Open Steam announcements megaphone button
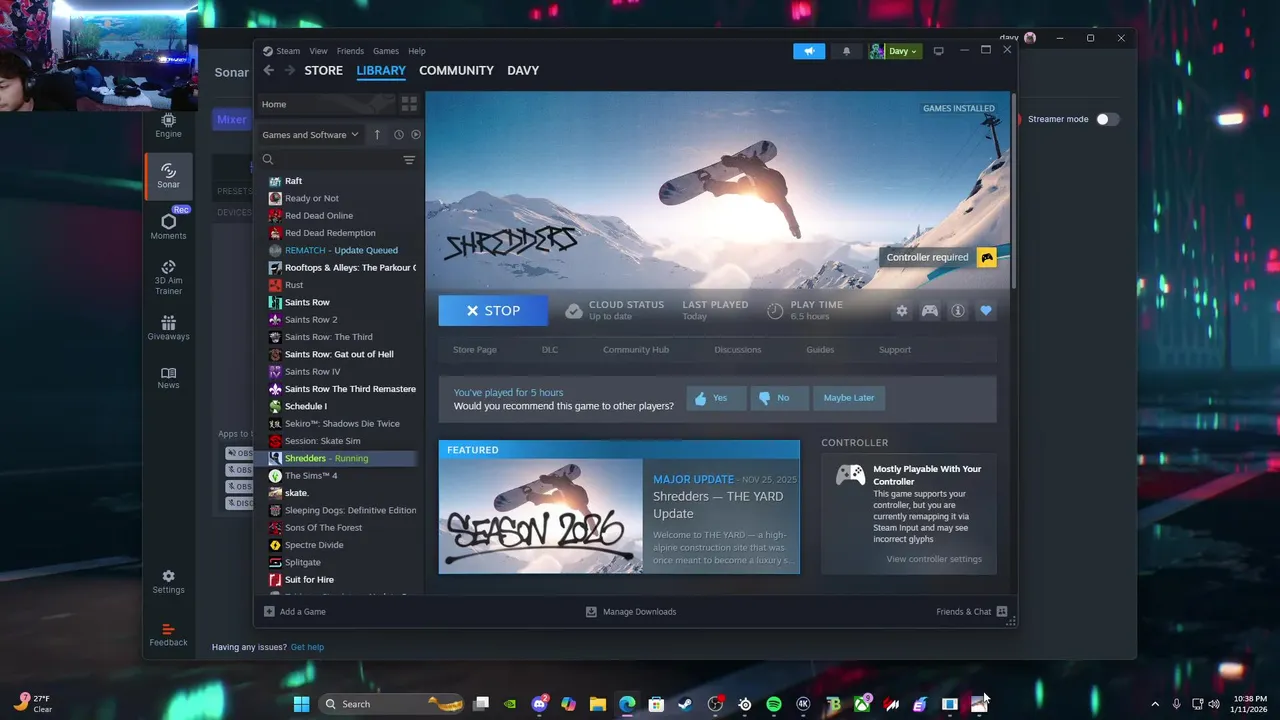1280x720 pixels. tap(809, 51)
